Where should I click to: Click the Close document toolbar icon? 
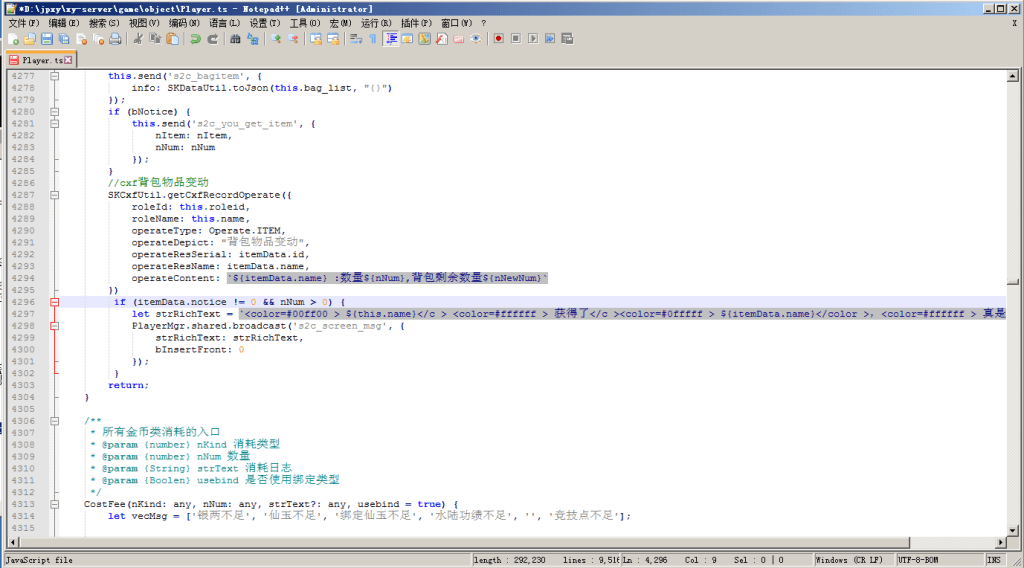[x=82, y=39]
